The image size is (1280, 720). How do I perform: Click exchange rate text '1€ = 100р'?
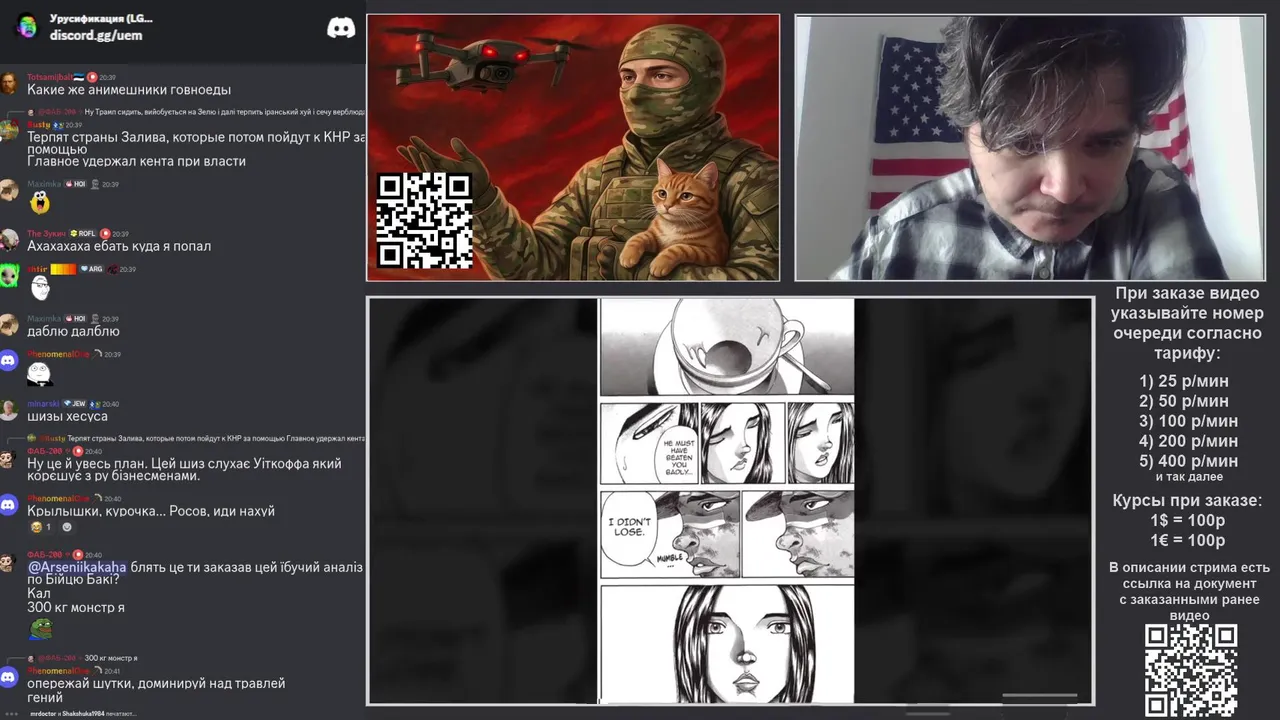point(1187,540)
